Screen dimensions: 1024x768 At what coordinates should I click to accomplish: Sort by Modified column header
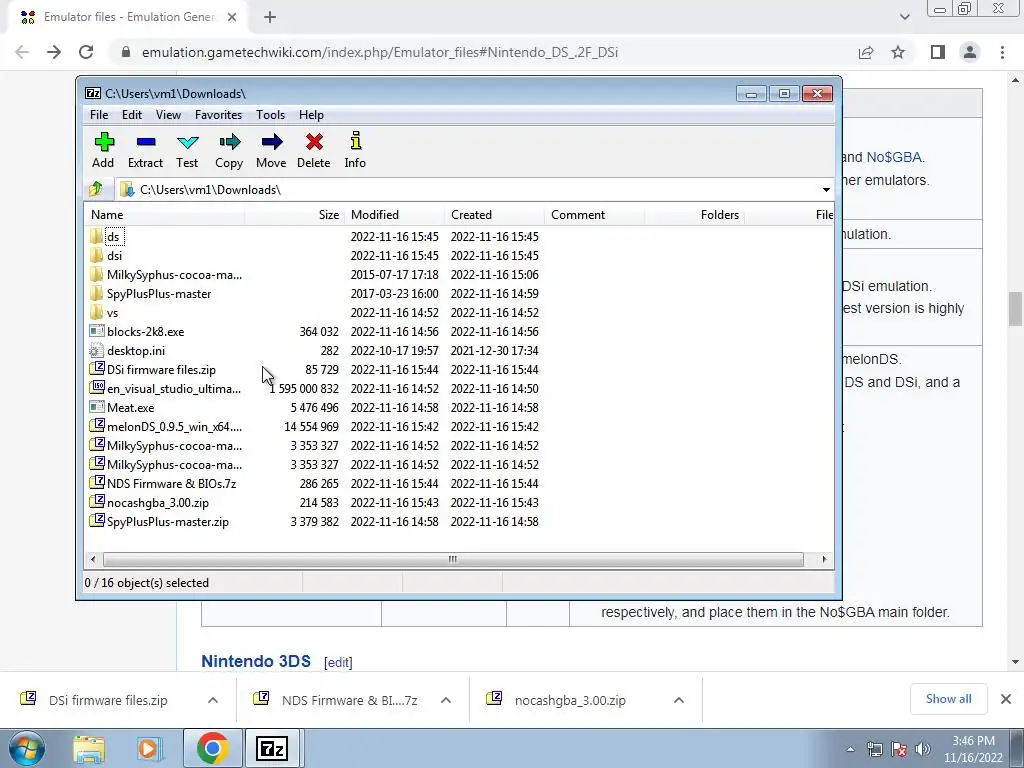coord(394,215)
